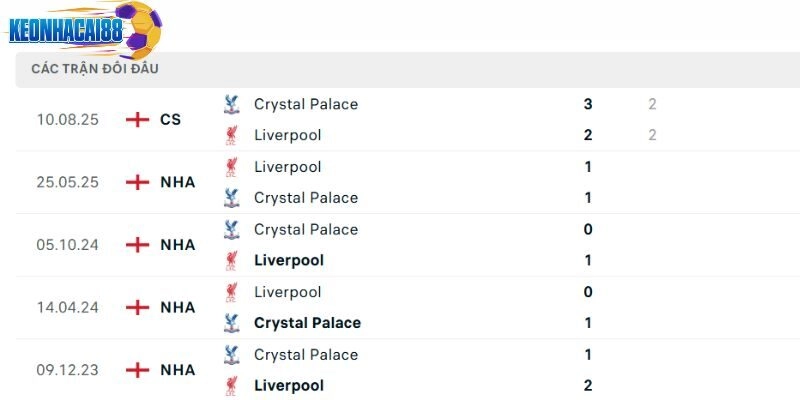Click Liverpool crest in 25.05.25 match
800x400 pixels.
[232, 167]
